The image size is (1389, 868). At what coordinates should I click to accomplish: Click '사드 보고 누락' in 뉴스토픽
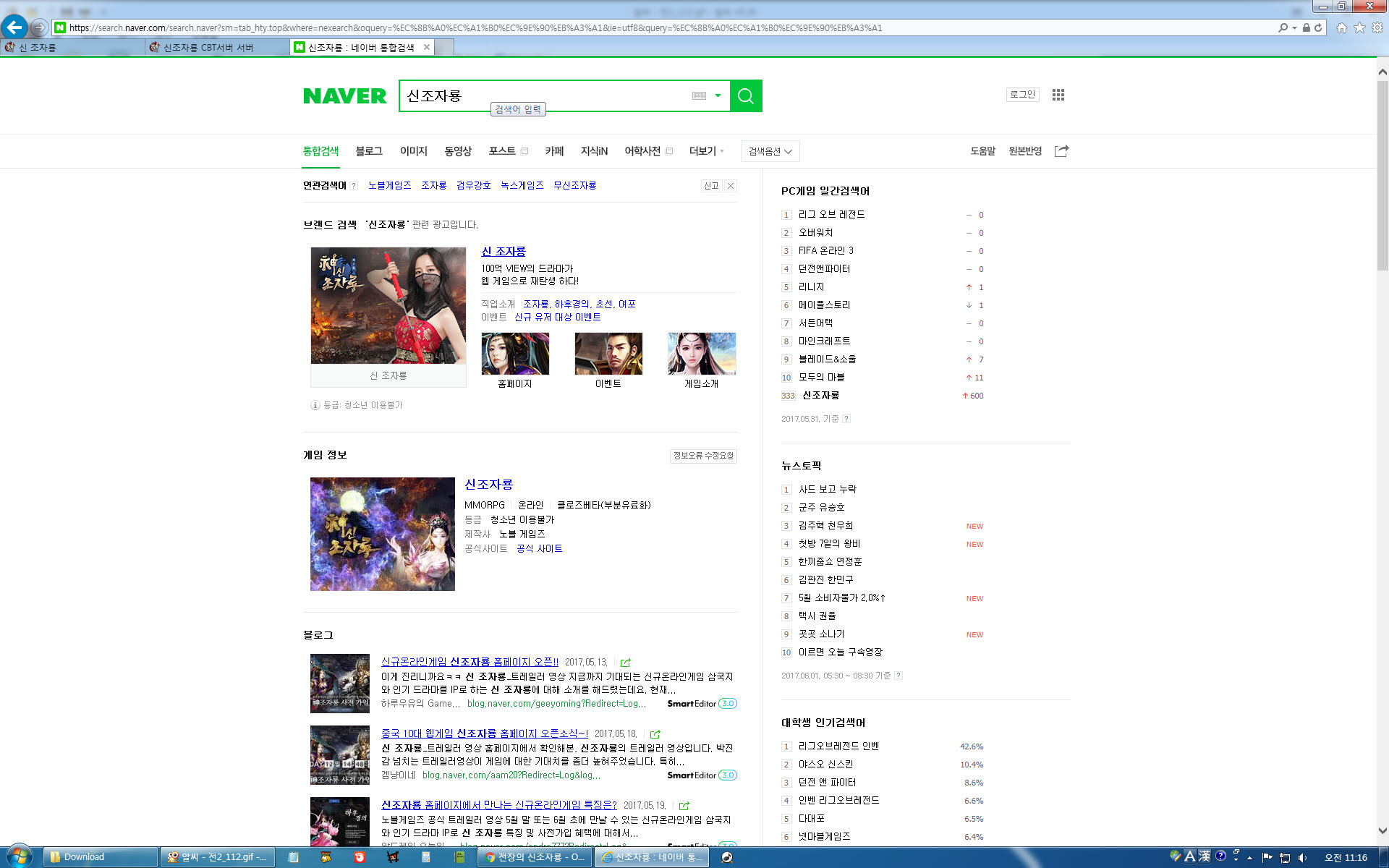[827, 489]
